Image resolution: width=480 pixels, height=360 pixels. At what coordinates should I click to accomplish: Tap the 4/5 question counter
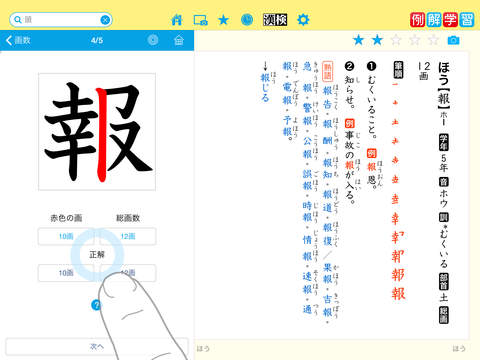97,40
